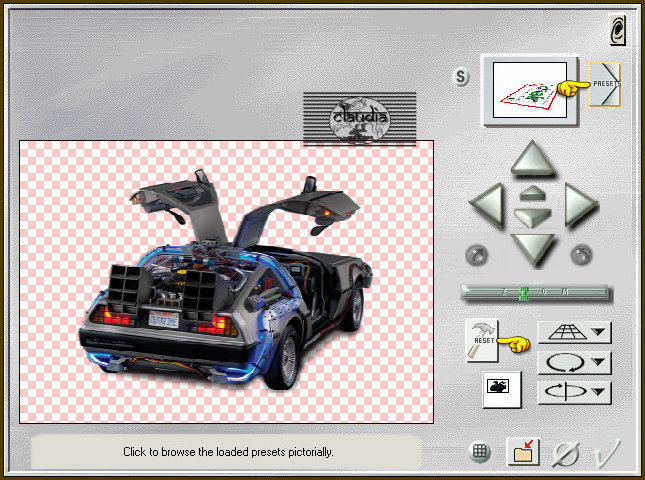The height and width of the screenshot is (480, 645).
Task: Click the ZOOM slider handle
Action: point(523,293)
